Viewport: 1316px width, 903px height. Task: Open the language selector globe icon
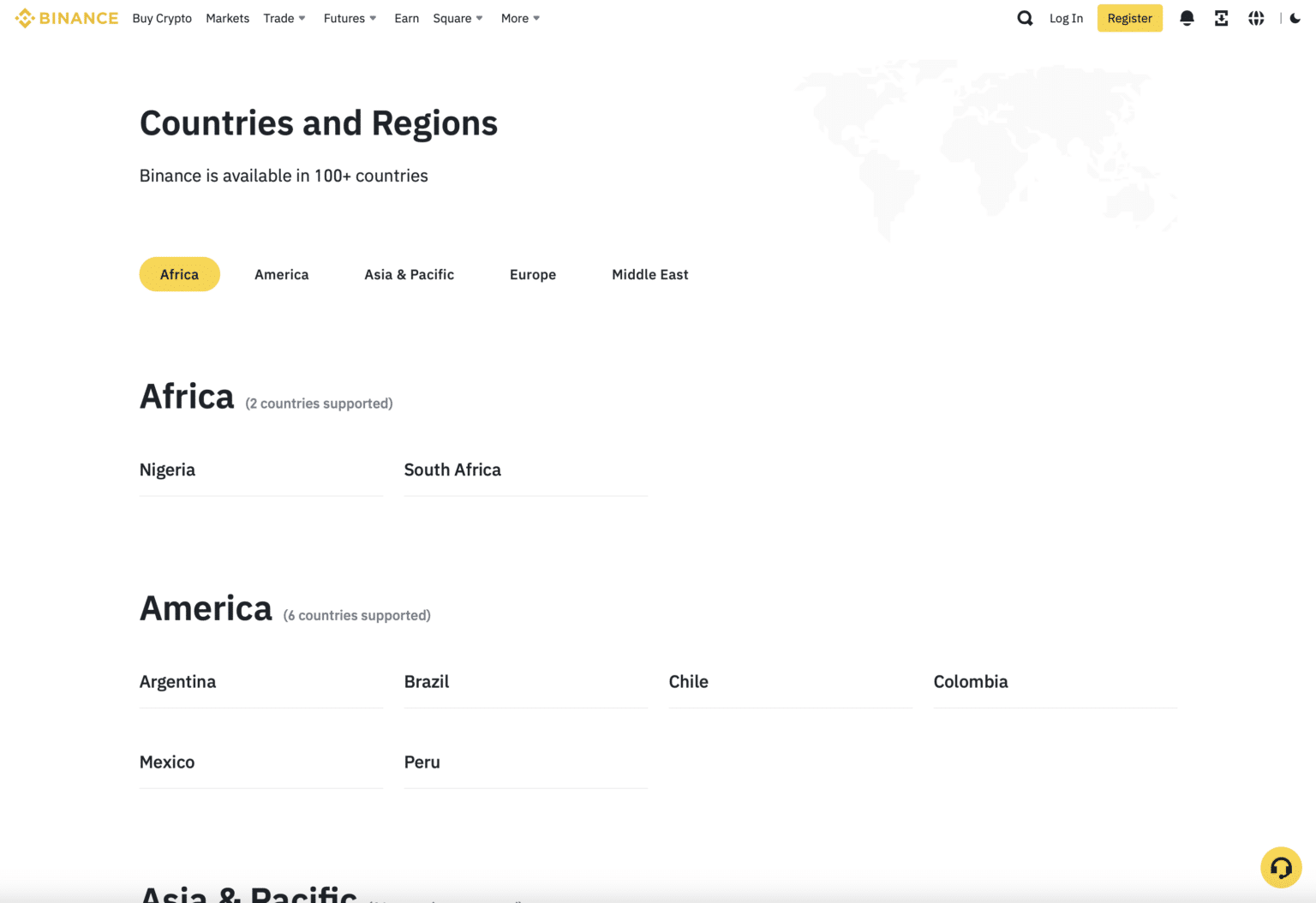click(x=1255, y=18)
